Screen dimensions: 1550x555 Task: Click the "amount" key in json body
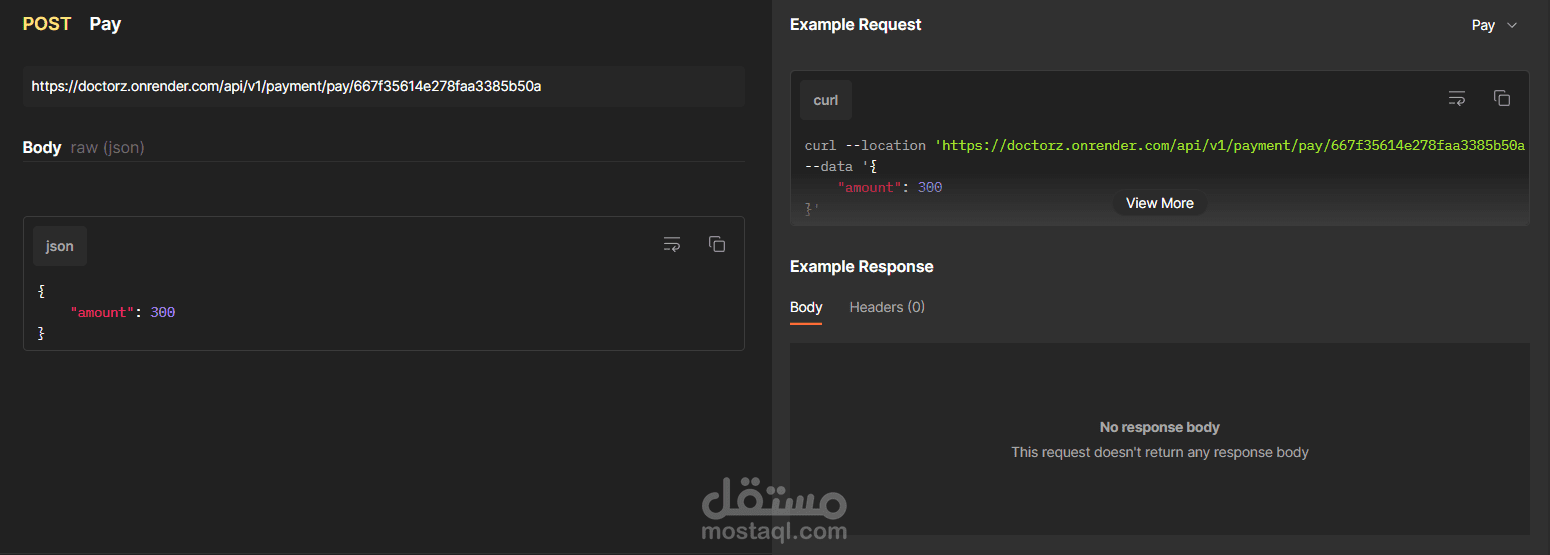pyautogui.click(x=100, y=312)
